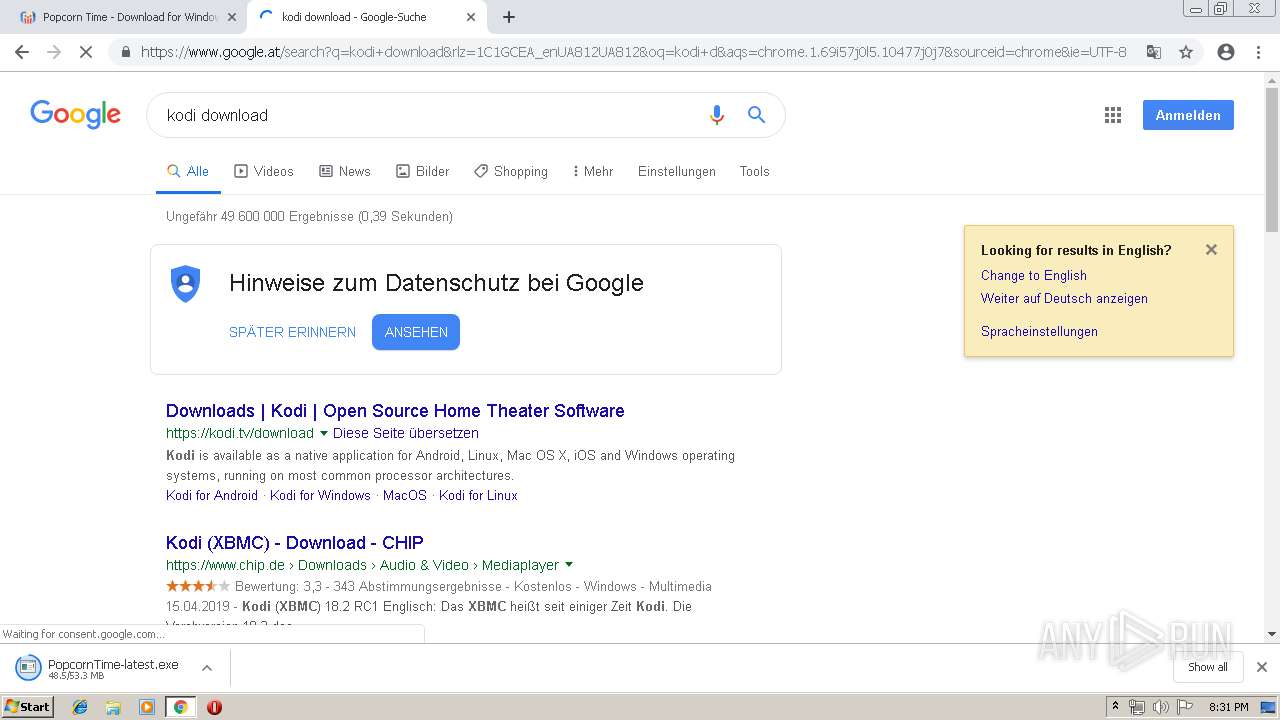
Task: Click the Show all downloads button
Action: (x=1208, y=667)
